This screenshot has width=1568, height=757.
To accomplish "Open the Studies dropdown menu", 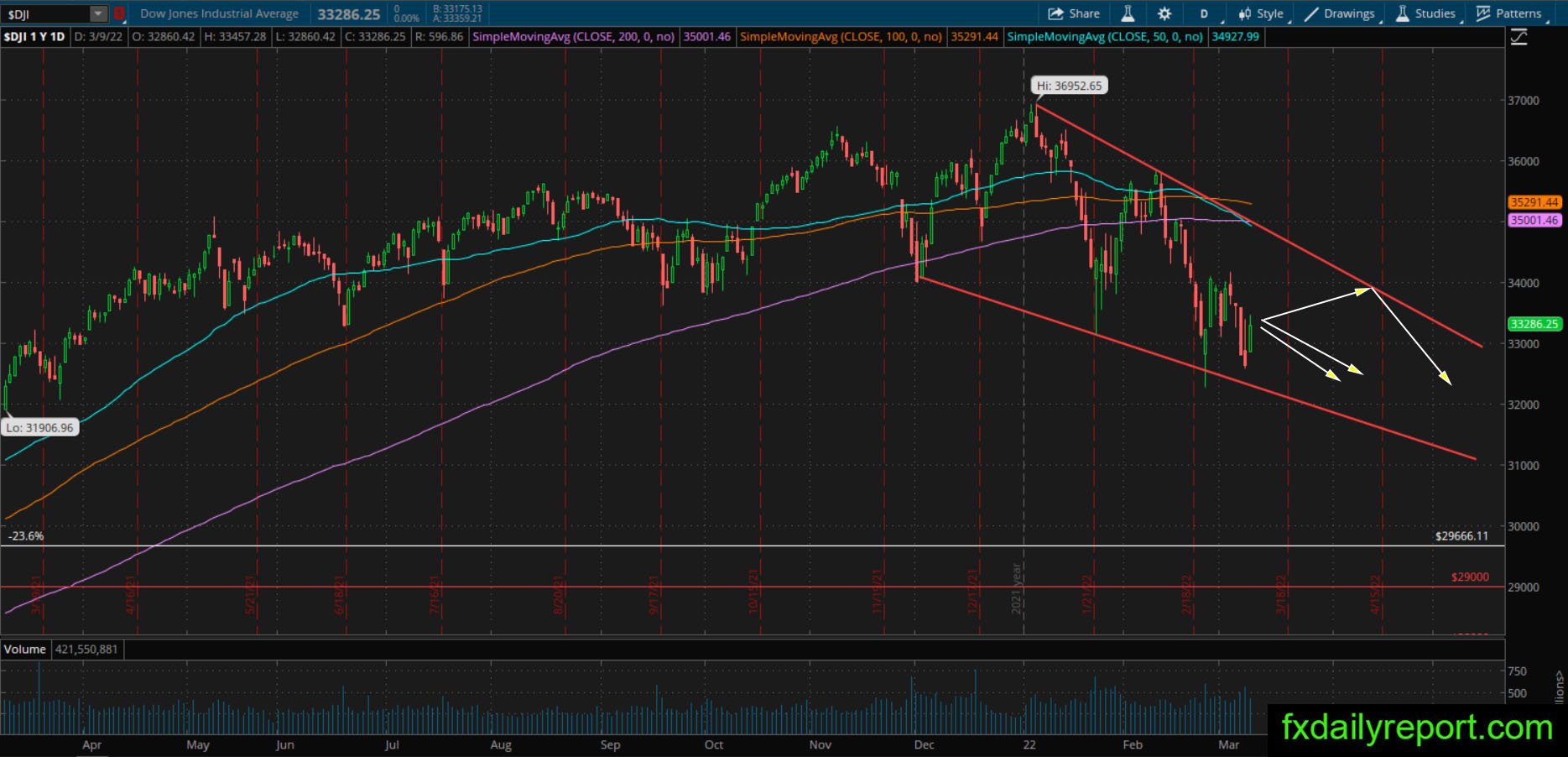I will [1427, 13].
